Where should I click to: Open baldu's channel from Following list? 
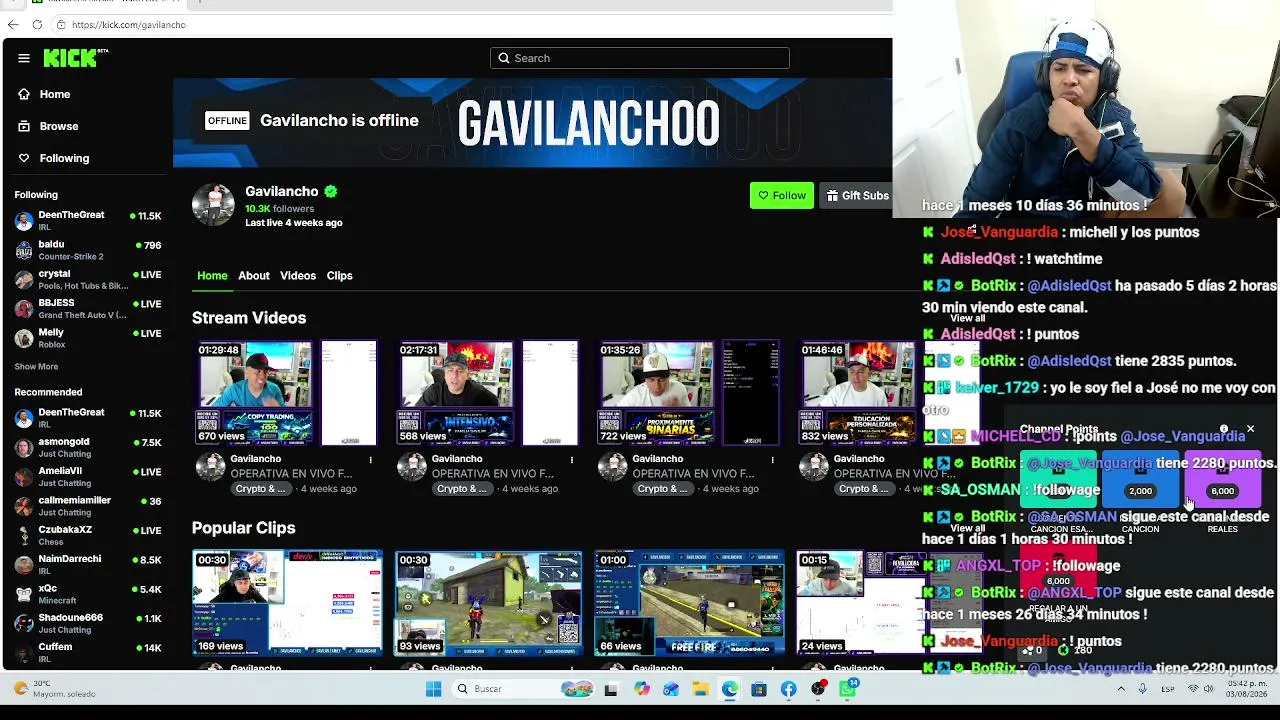pos(88,250)
